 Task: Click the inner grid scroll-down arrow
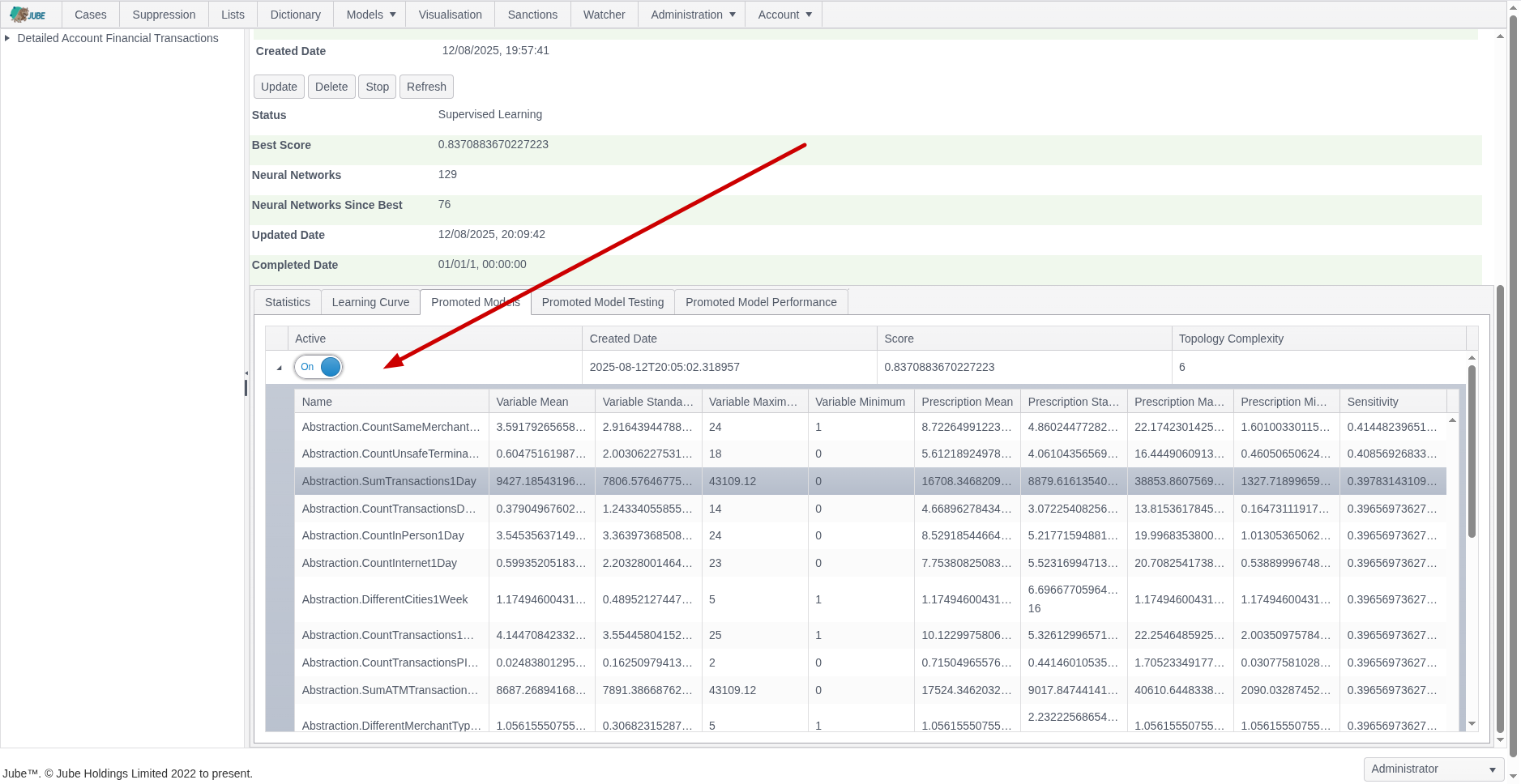tap(1472, 724)
